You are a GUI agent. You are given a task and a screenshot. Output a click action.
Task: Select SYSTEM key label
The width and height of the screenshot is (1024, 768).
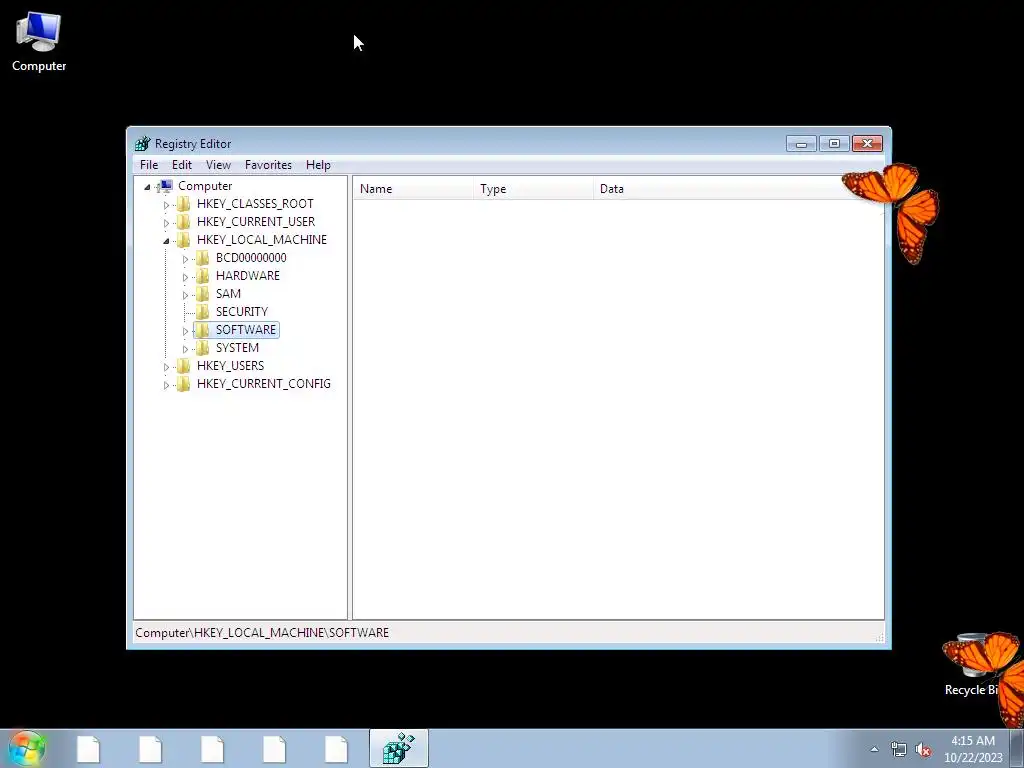(238, 347)
